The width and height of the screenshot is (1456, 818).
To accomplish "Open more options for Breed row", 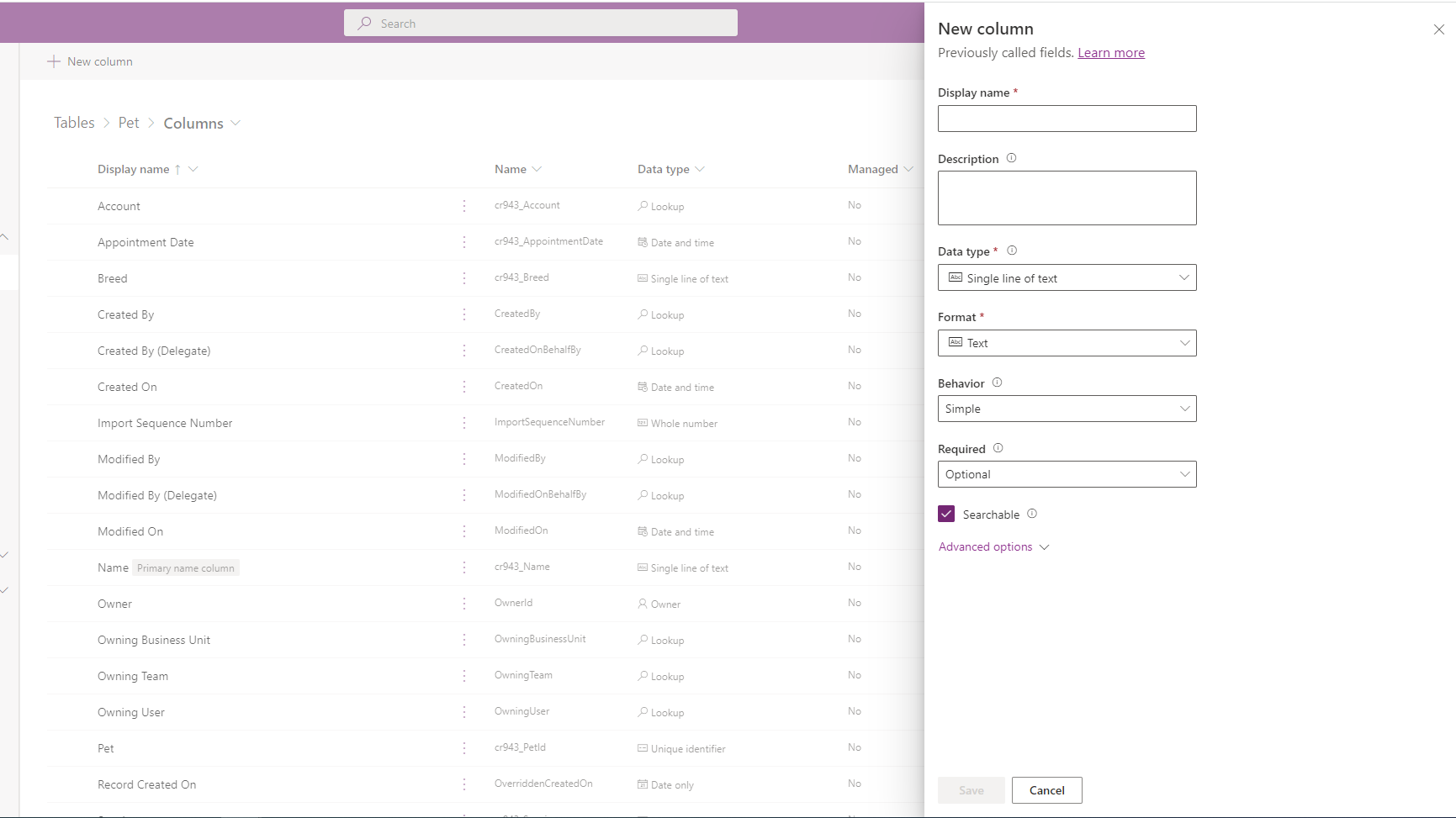I will click(x=464, y=278).
